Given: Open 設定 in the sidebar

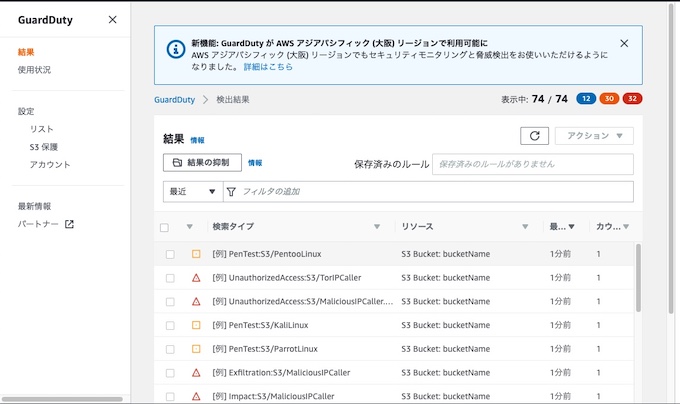Looking at the screenshot, I should click(26, 111).
